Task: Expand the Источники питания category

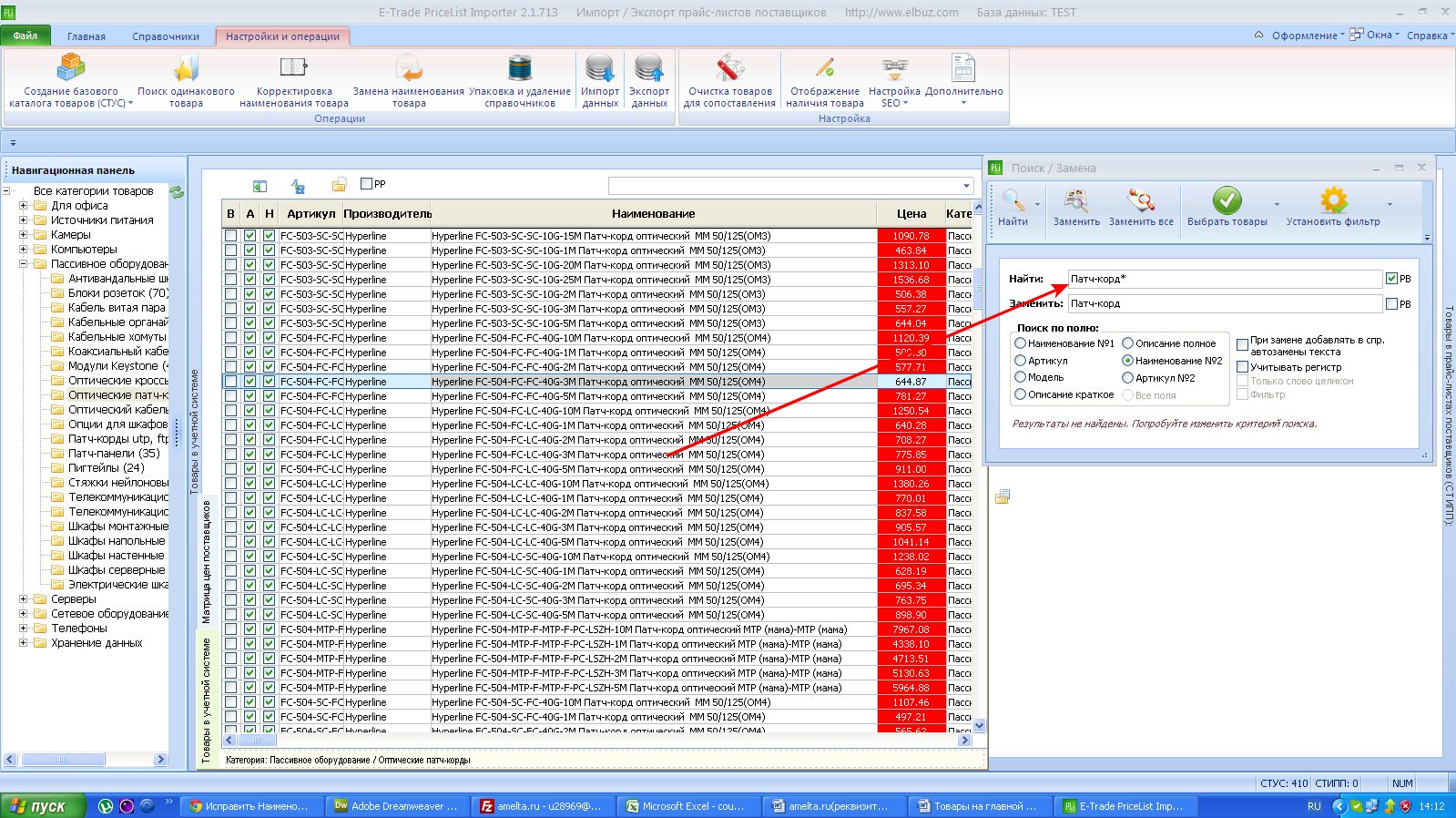Action: point(24,220)
